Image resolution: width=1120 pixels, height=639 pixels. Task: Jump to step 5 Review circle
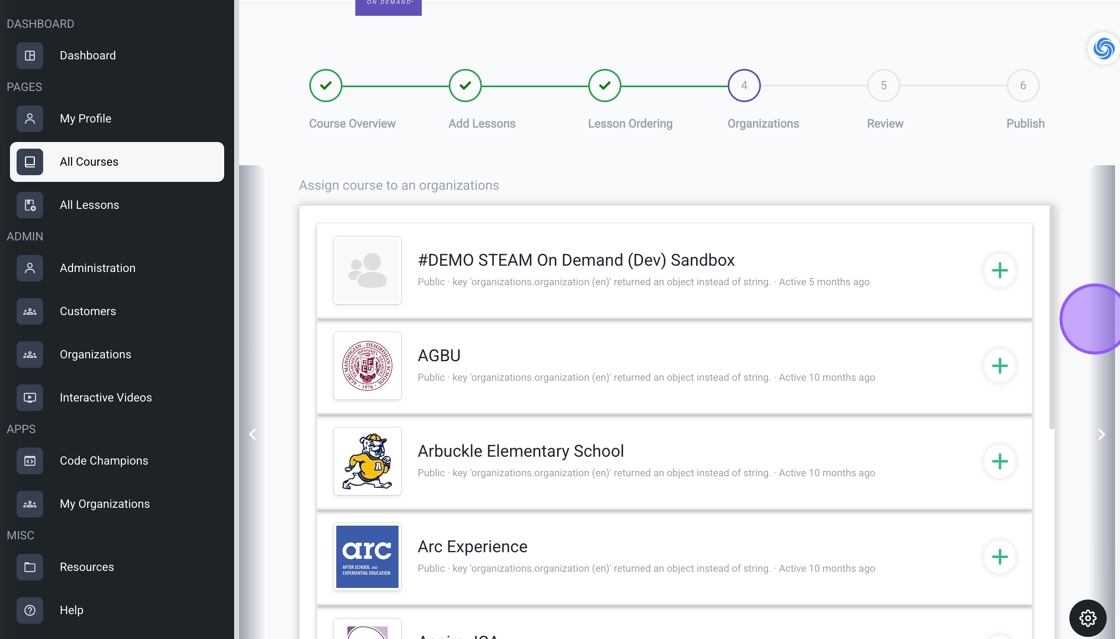[884, 86]
